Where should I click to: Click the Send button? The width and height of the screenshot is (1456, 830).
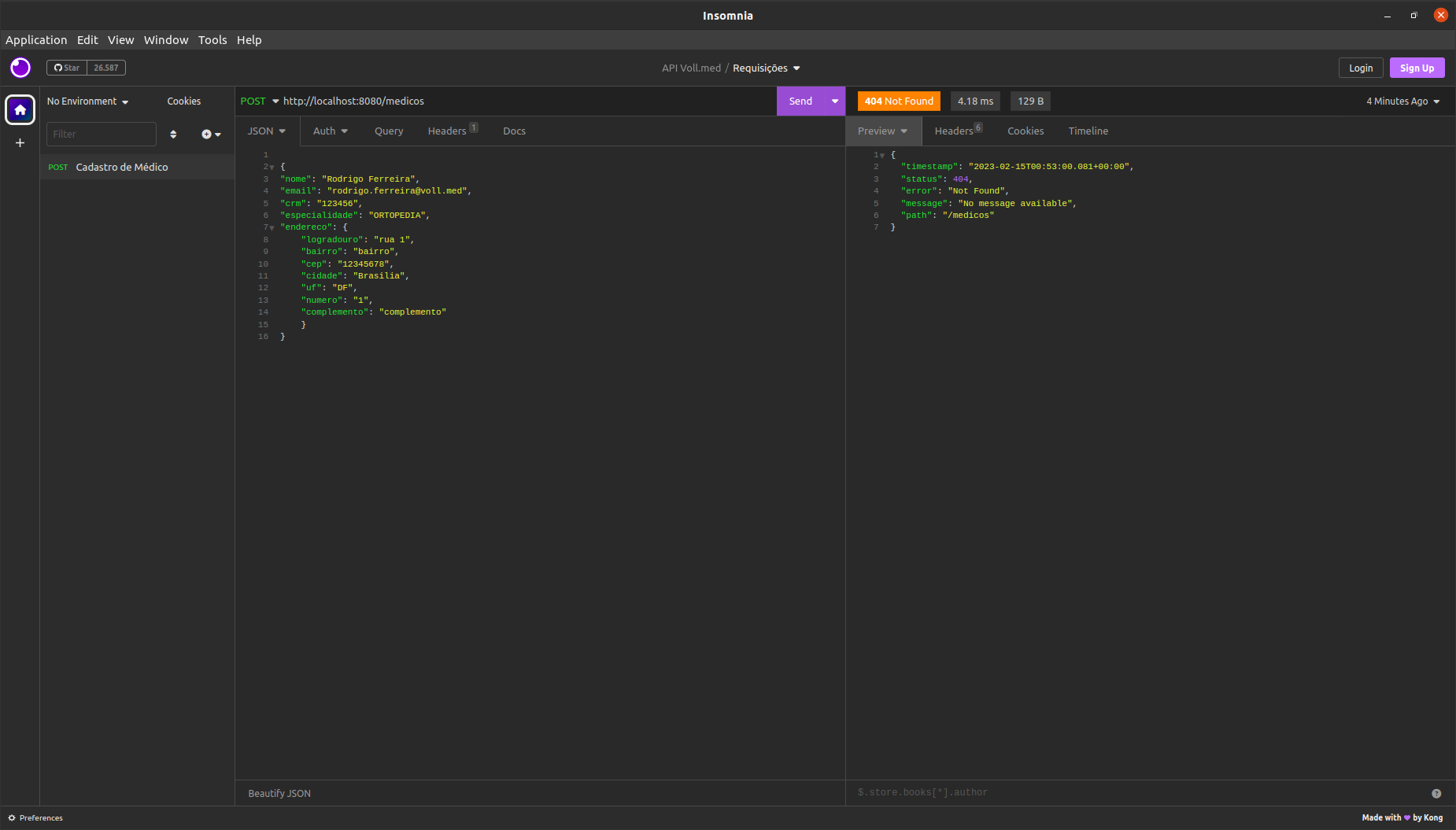[800, 101]
